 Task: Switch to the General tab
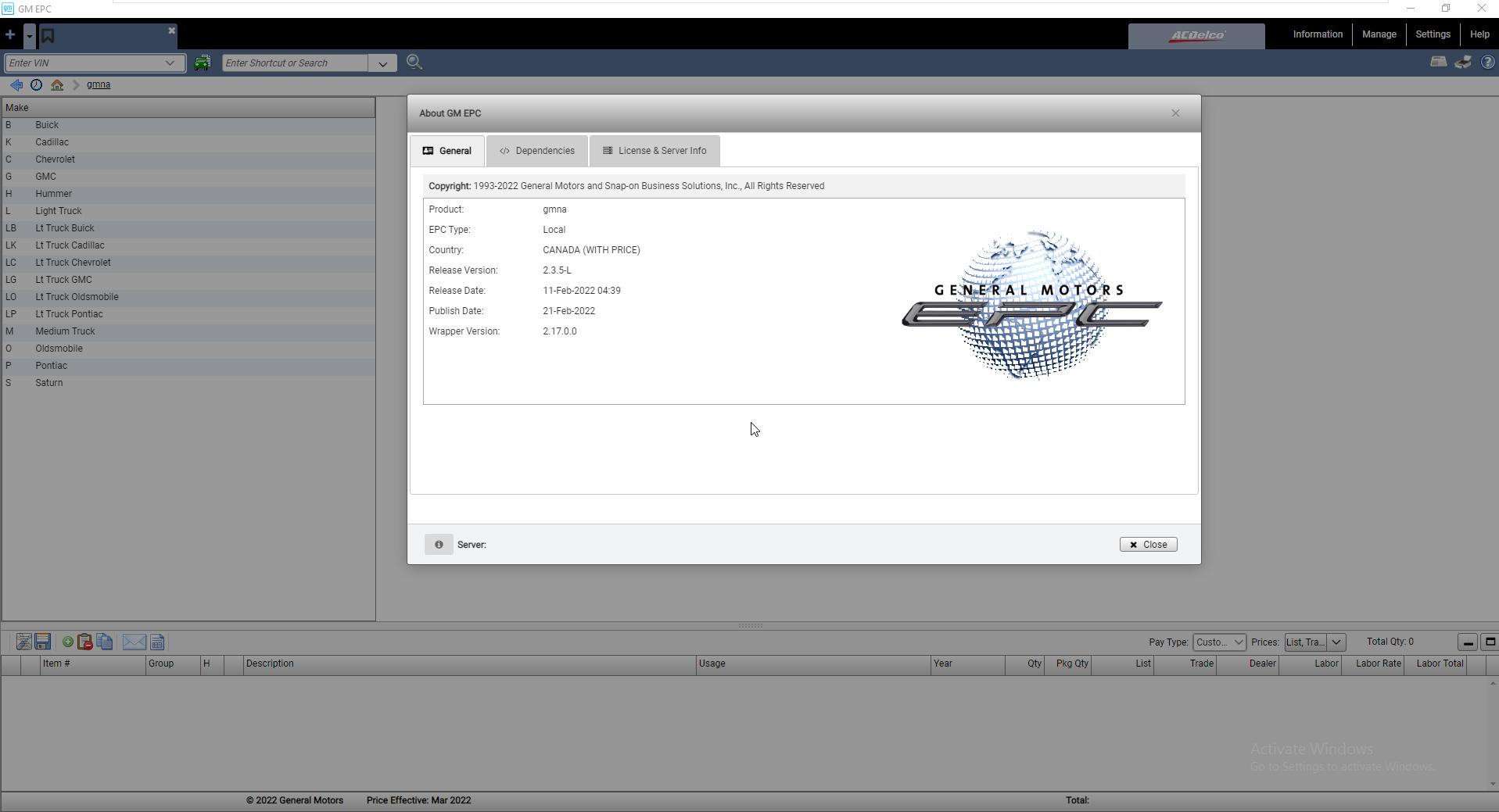click(x=447, y=151)
